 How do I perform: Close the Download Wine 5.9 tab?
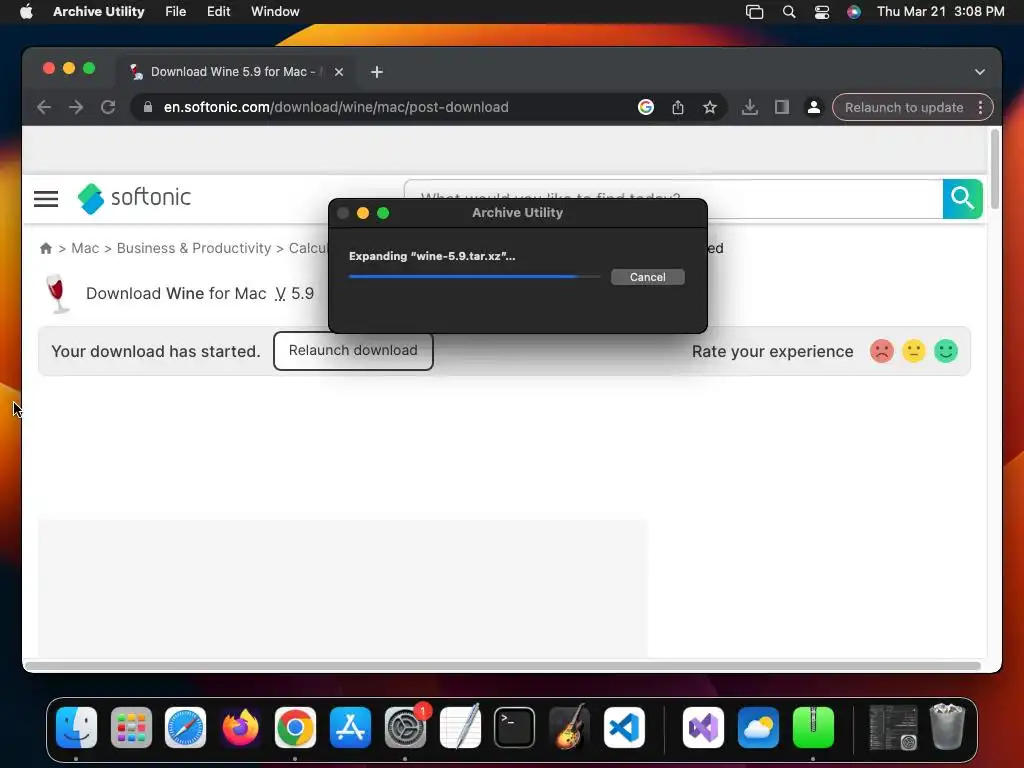(x=338, y=72)
